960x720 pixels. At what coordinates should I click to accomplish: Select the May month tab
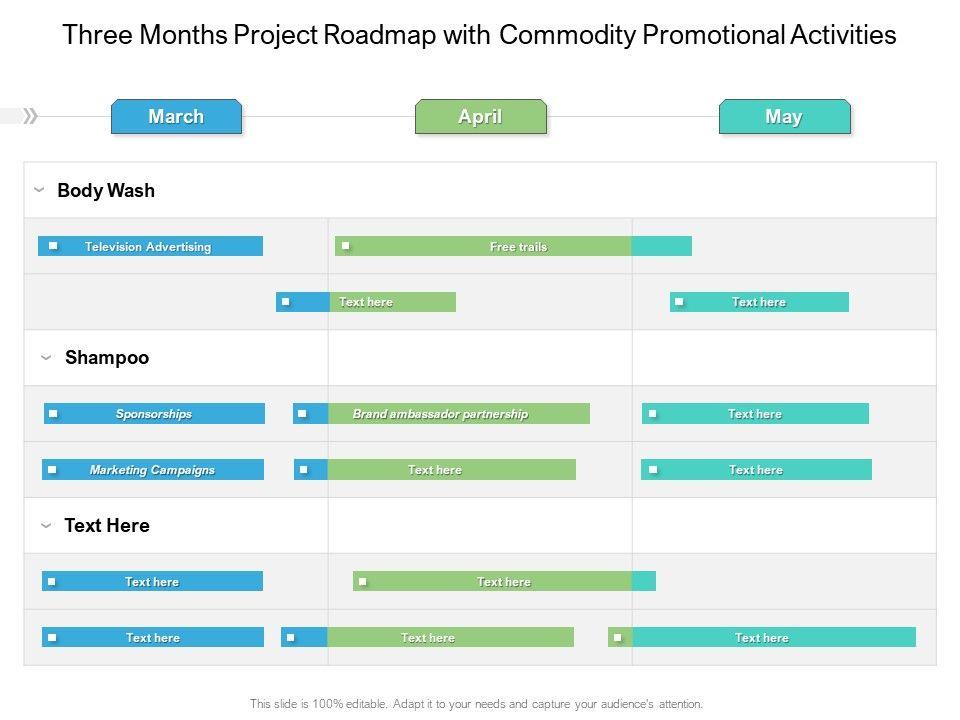pyautogui.click(x=784, y=117)
